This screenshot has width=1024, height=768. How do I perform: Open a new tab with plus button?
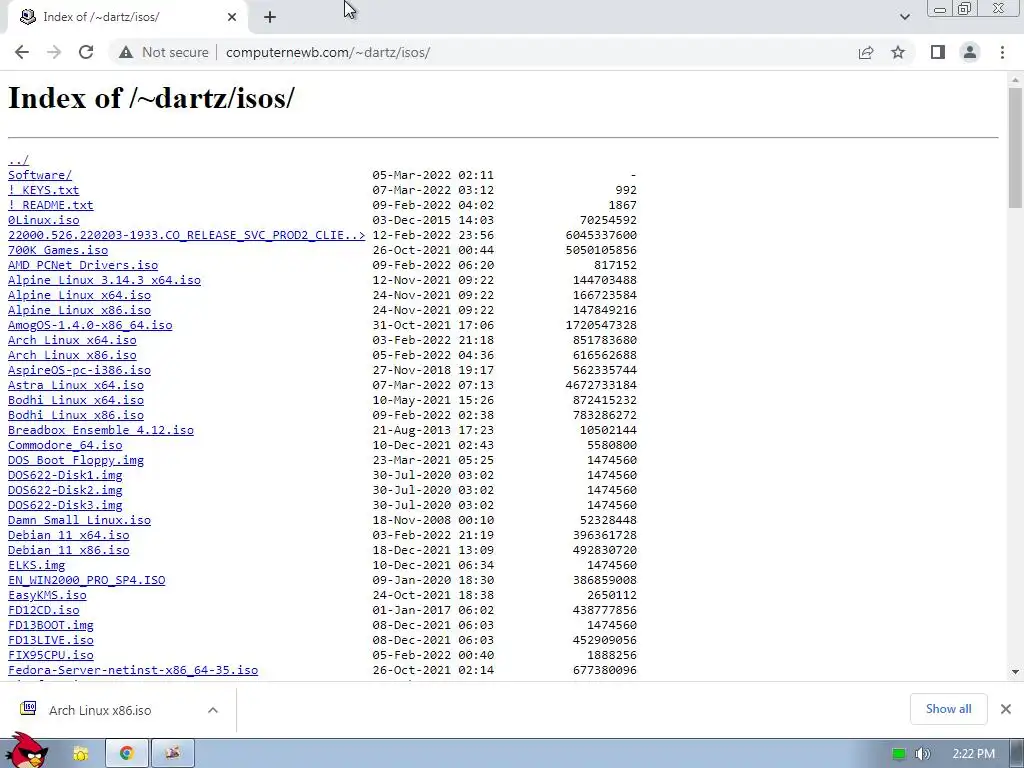[270, 17]
